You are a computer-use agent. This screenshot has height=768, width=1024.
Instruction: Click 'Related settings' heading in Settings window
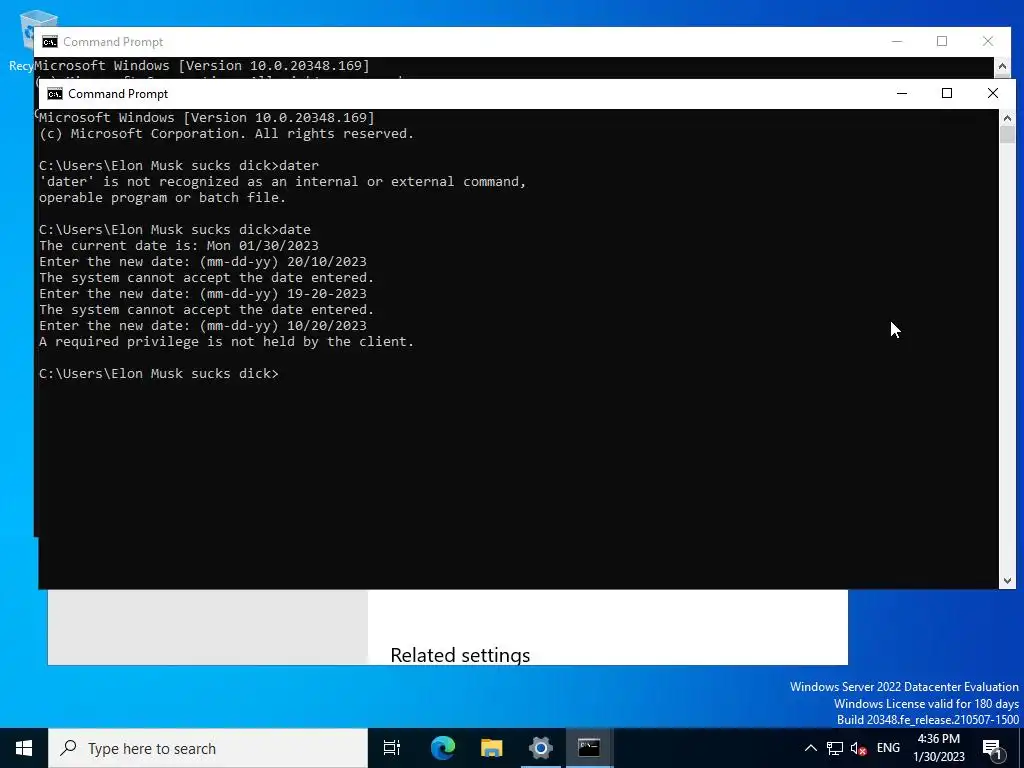460,655
